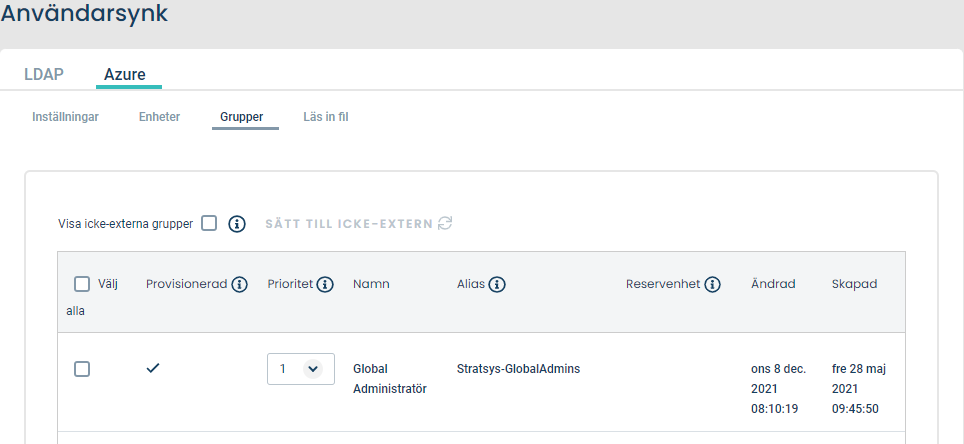Switch to the LDAP tab
The image size is (964, 444).
coord(44,74)
